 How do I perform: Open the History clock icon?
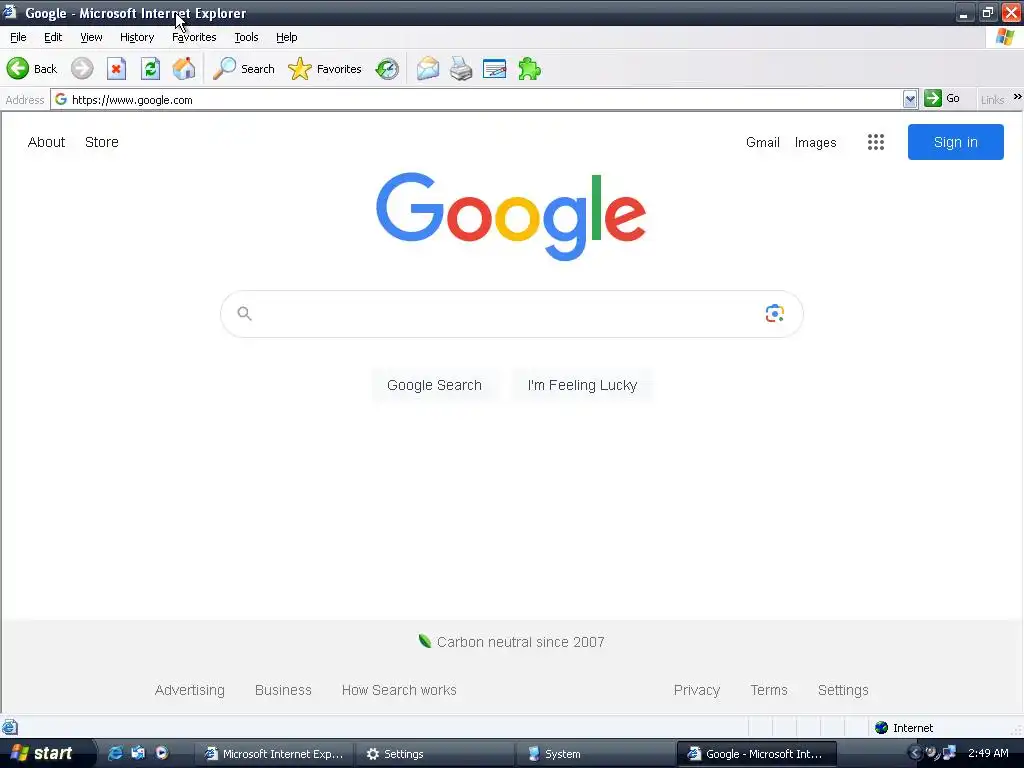point(387,69)
